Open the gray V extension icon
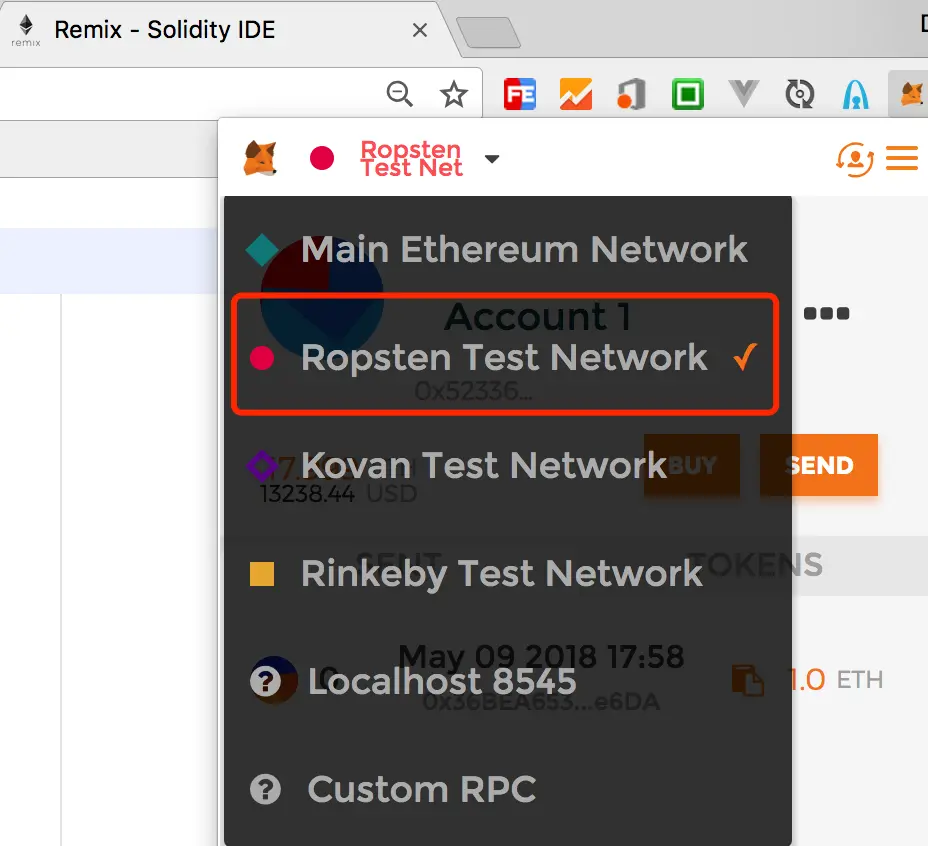This screenshot has width=928, height=846. tap(743, 94)
